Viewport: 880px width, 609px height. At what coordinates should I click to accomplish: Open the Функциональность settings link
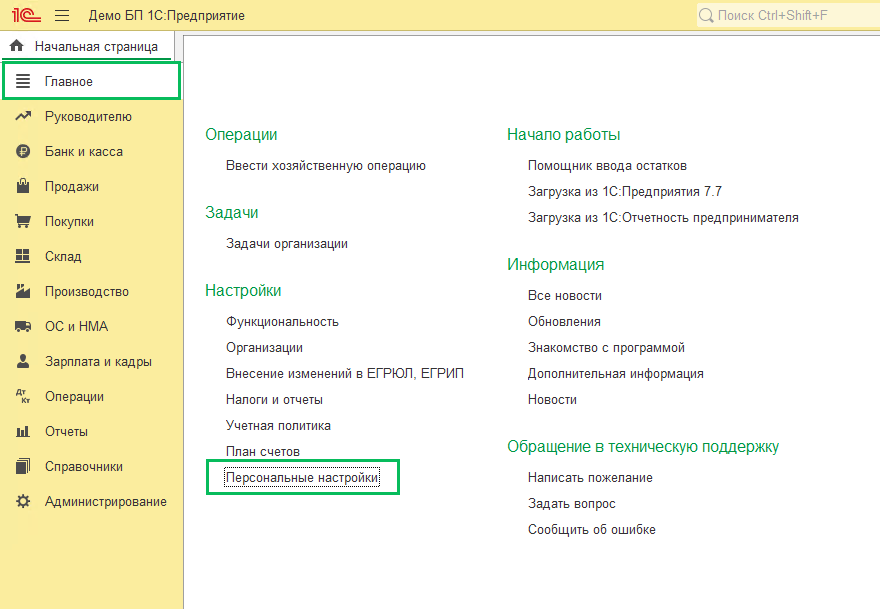coord(282,322)
